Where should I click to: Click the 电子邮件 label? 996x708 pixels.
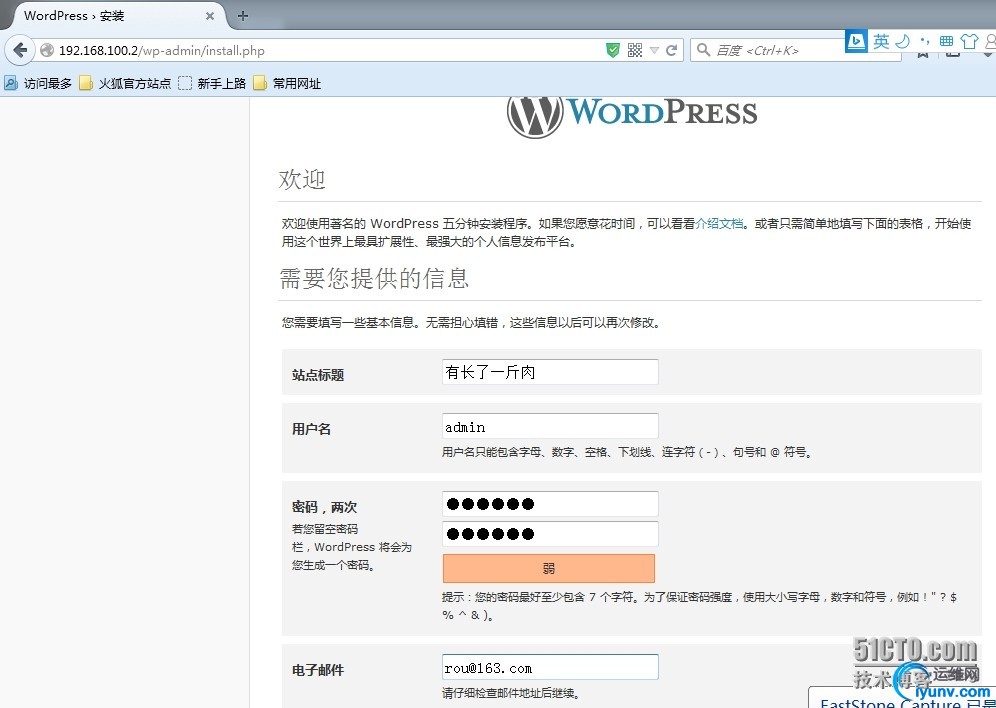[x=318, y=670]
